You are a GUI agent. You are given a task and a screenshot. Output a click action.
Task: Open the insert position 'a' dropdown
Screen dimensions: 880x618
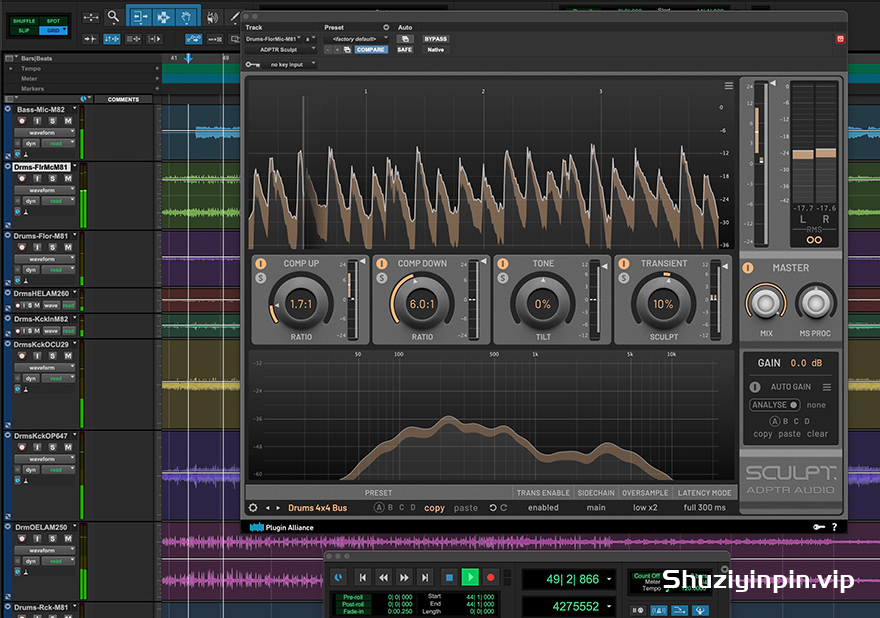point(310,39)
